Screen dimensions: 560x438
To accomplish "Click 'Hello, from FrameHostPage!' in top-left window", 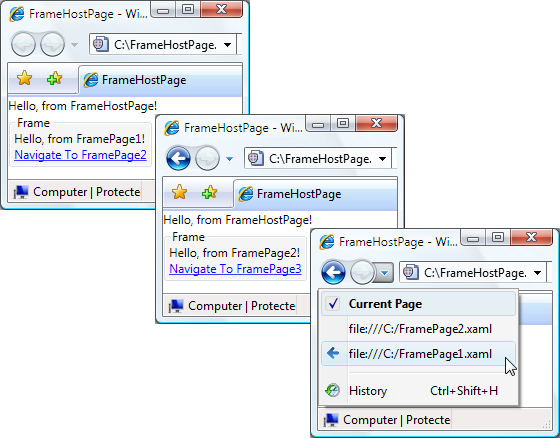I will click(x=82, y=106).
